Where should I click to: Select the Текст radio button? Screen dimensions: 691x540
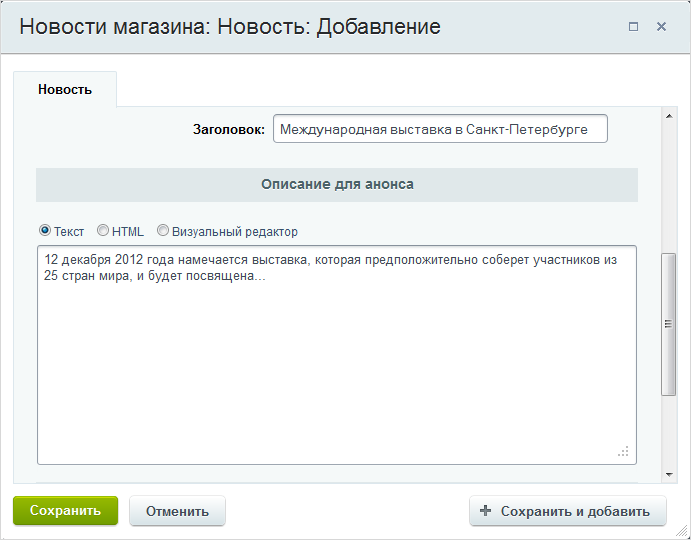click(x=45, y=230)
